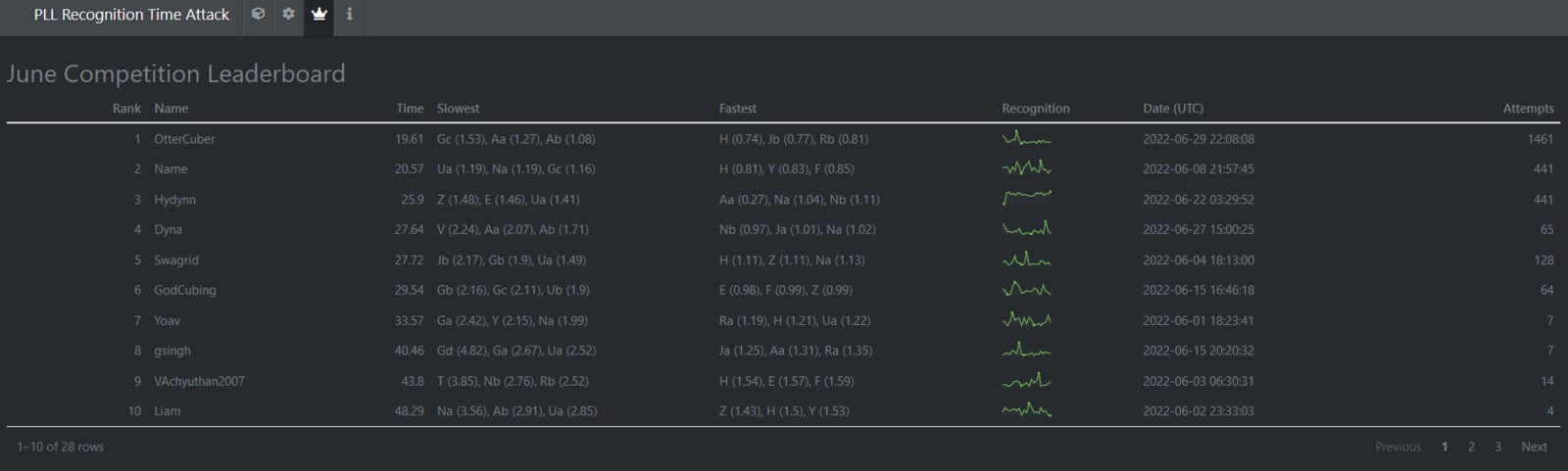
Task: Select the Dyna name cell
Action: pyautogui.click(x=168, y=229)
